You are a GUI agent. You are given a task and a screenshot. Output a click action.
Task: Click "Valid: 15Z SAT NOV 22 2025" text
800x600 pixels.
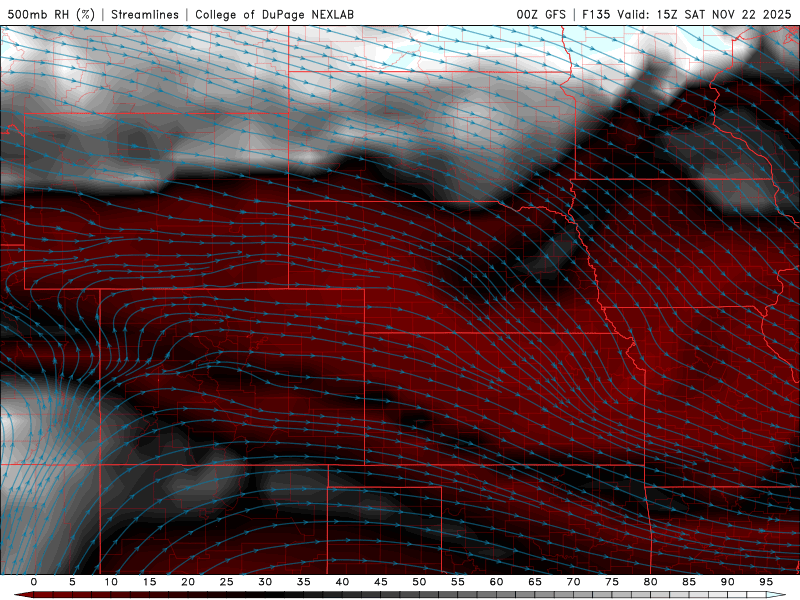(704, 14)
